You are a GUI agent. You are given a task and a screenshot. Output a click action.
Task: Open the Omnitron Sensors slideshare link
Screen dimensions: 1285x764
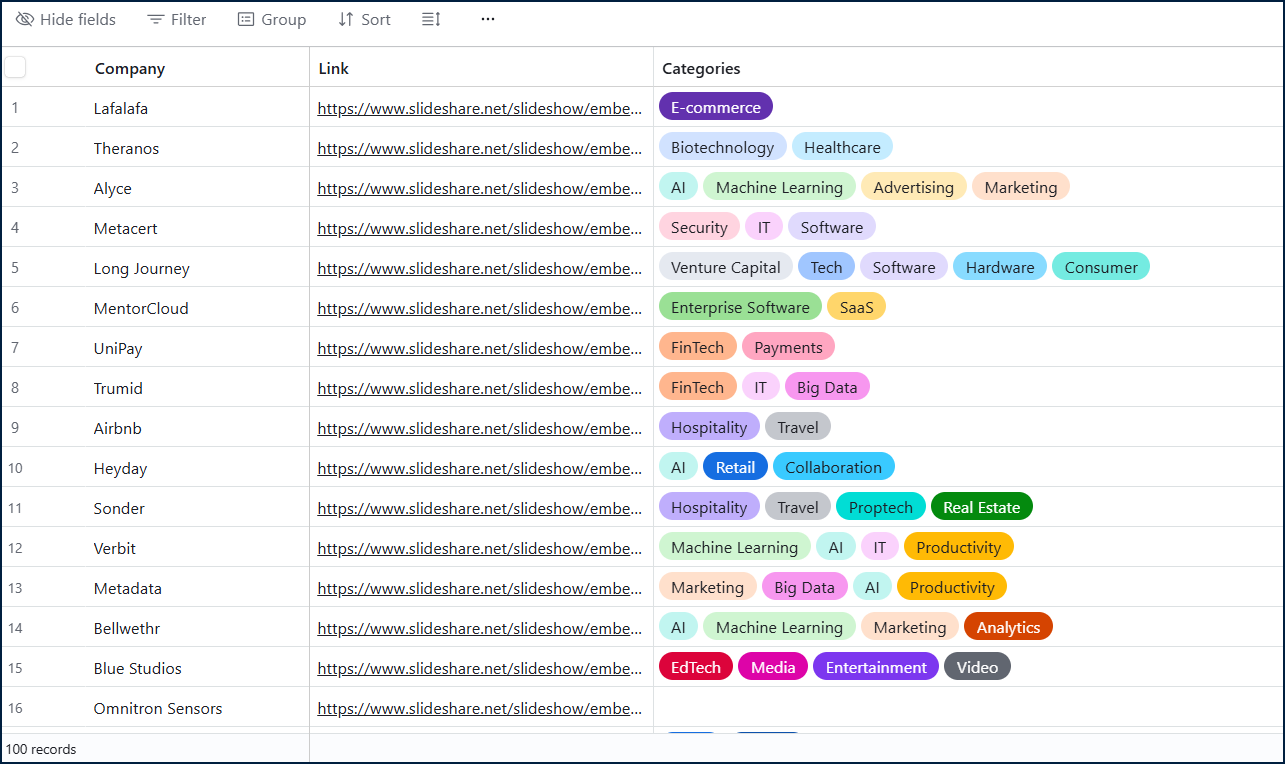click(480, 708)
